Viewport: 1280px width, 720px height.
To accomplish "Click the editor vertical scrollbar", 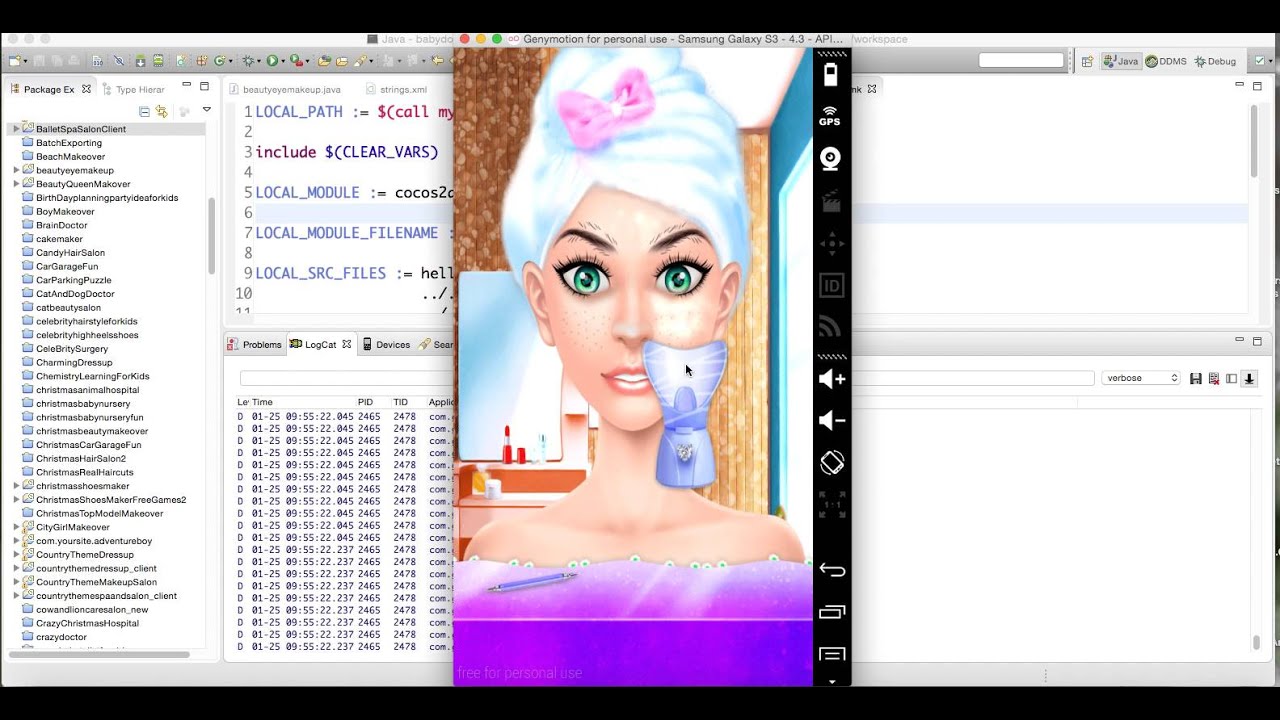I will [1253, 140].
